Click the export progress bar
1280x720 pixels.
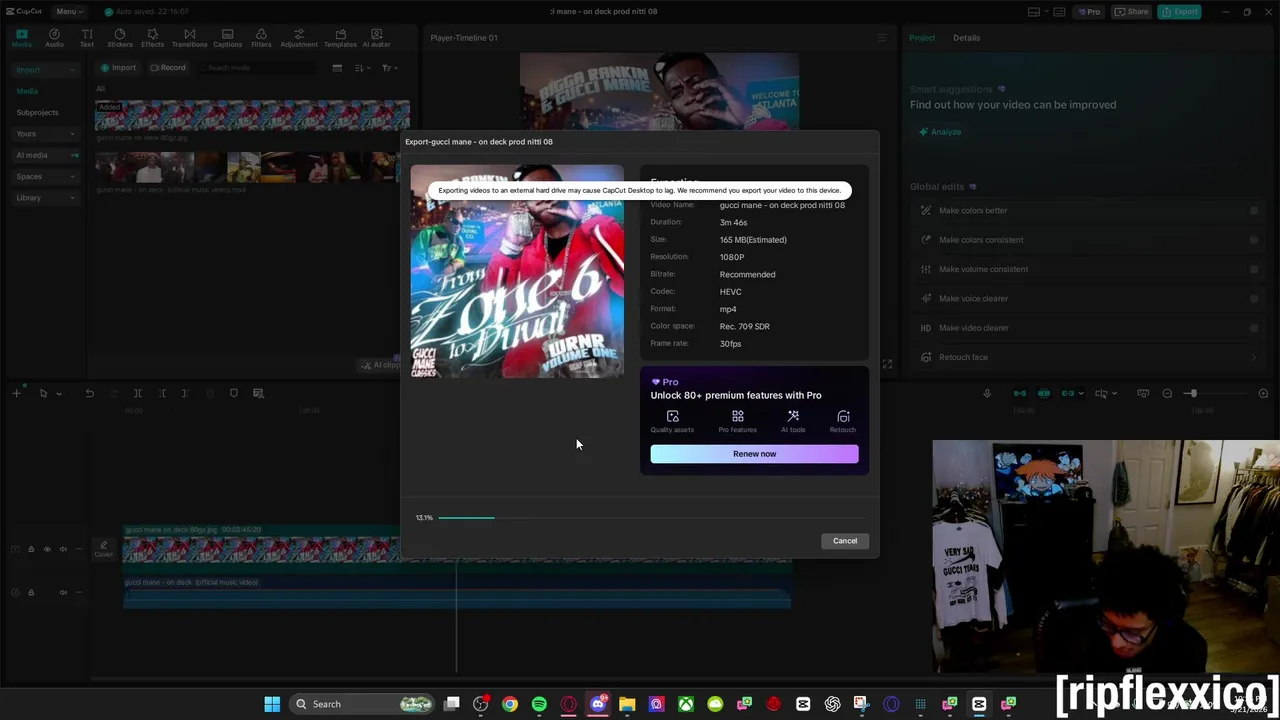coord(650,518)
